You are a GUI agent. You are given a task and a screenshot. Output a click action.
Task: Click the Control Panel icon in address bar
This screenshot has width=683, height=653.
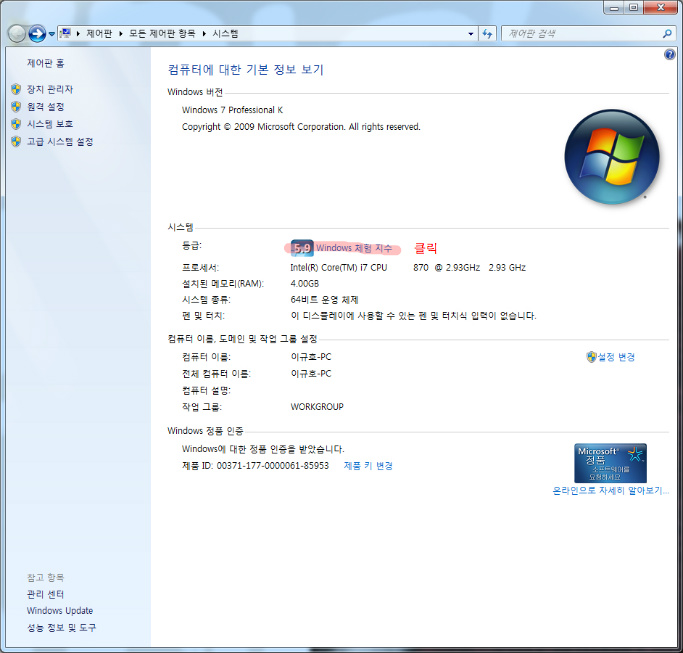(66, 33)
